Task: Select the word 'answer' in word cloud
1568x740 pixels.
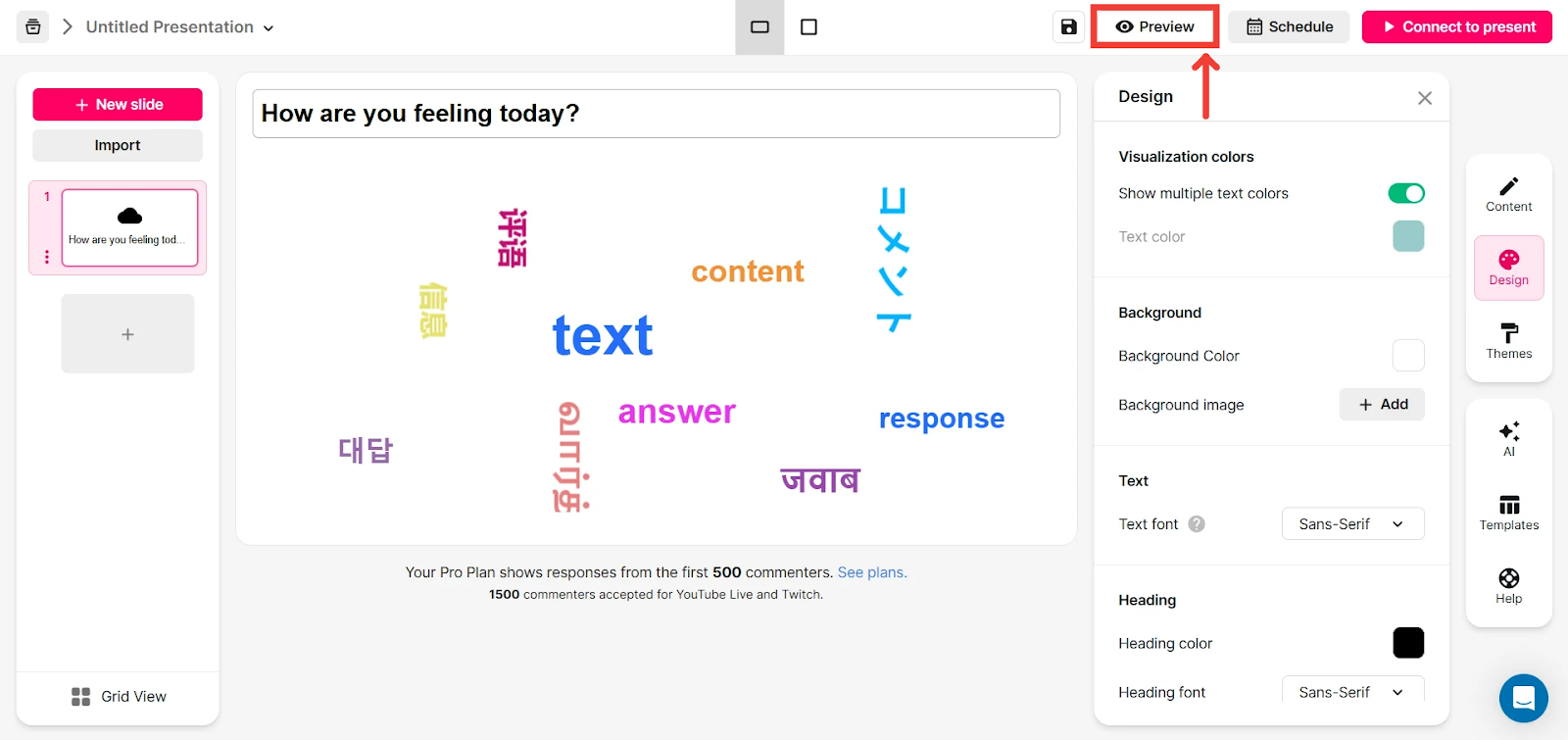Action: 677,412
